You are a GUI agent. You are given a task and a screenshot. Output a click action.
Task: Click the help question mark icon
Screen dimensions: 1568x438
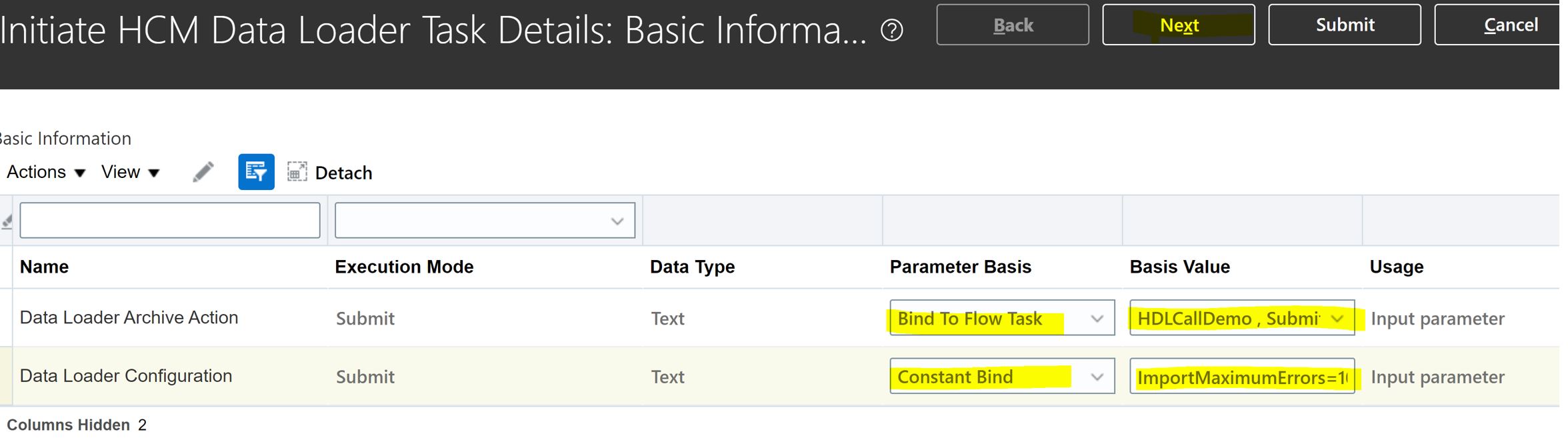tap(891, 30)
